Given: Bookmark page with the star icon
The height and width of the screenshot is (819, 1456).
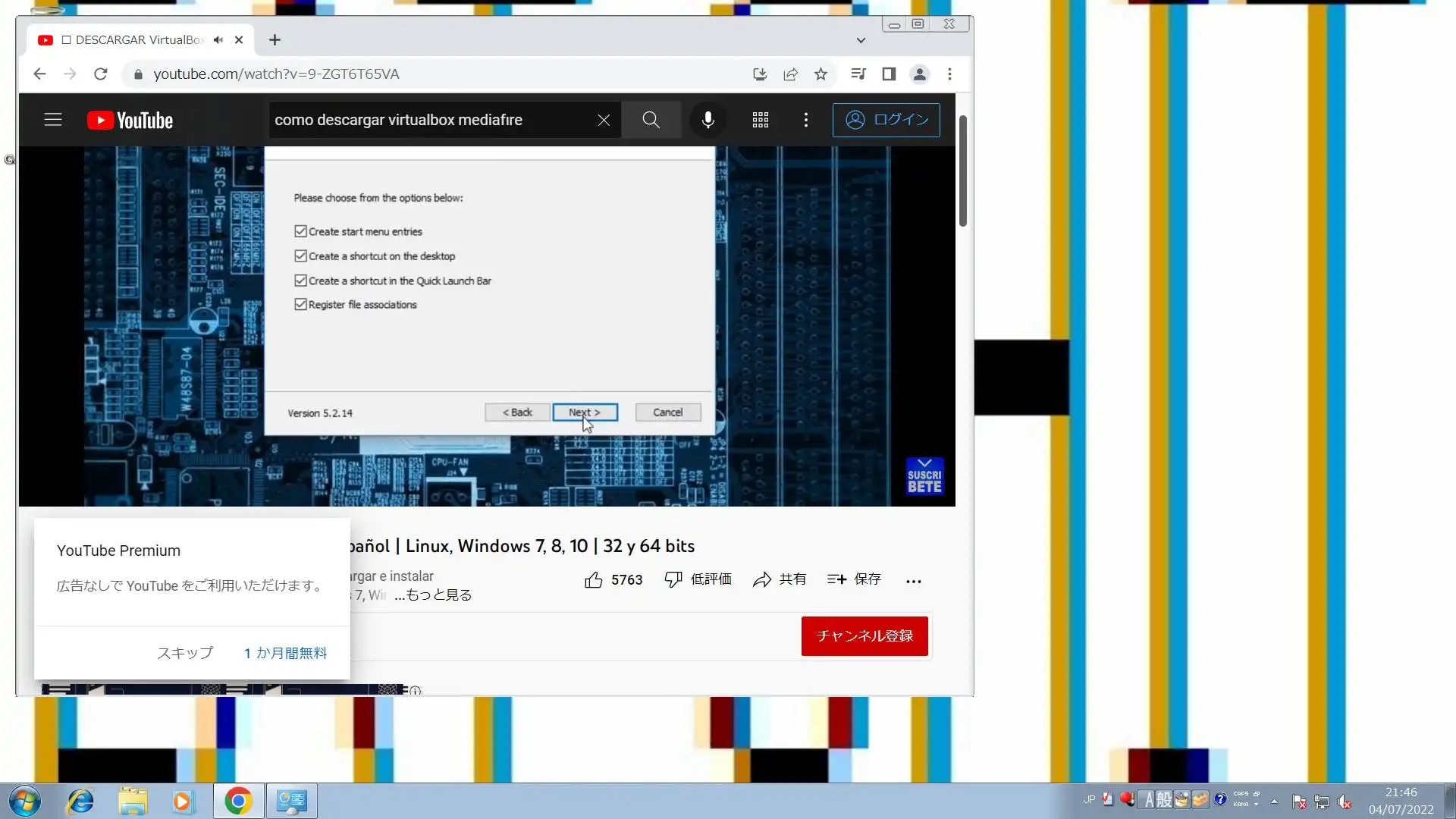Looking at the screenshot, I should coord(821,74).
